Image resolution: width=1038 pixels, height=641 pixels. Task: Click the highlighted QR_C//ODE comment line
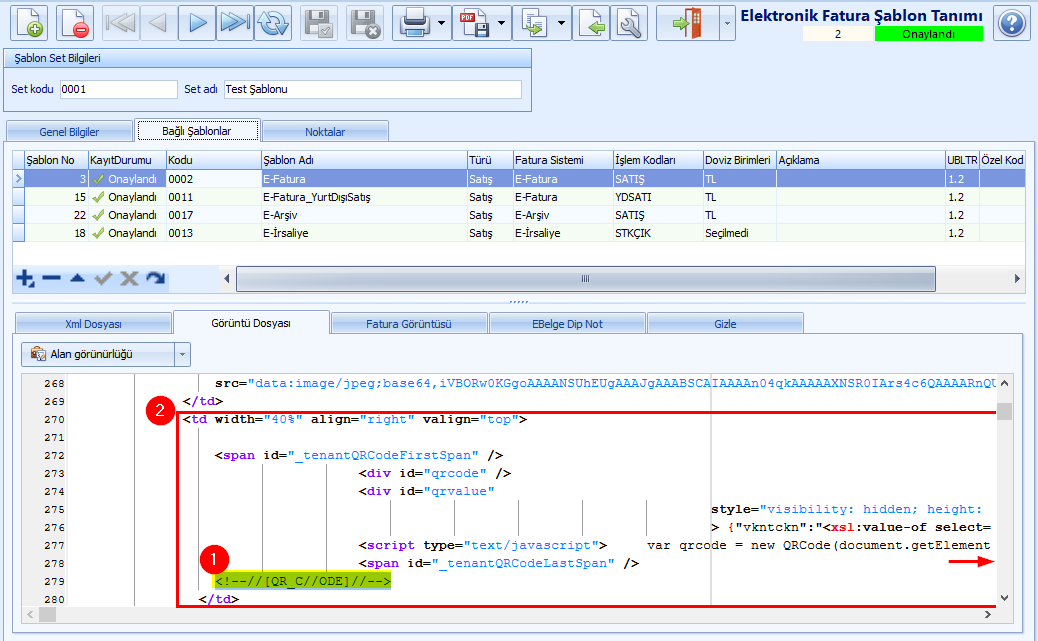coord(303,581)
